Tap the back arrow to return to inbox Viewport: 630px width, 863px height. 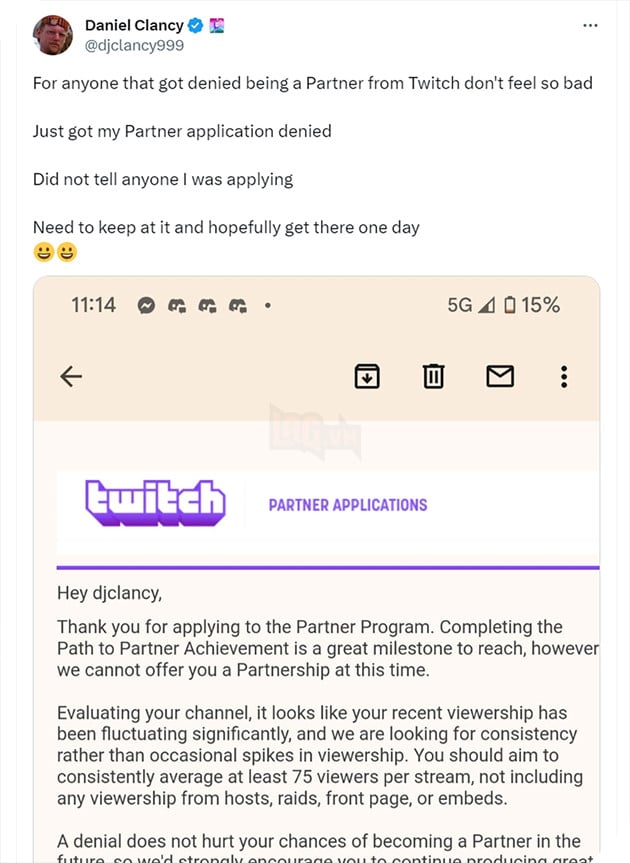[x=70, y=377]
